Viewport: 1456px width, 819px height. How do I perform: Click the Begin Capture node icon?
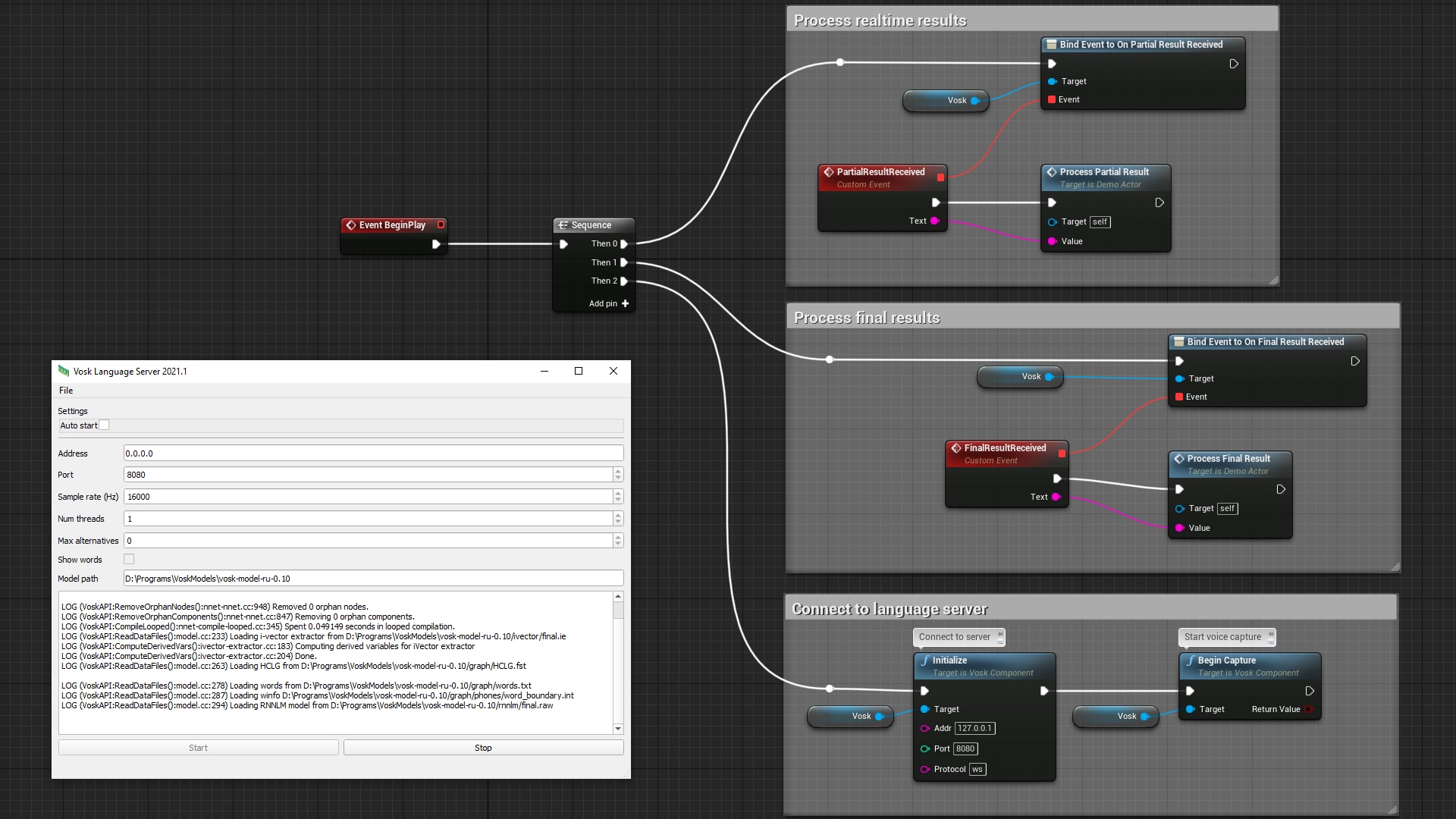coord(1191,660)
